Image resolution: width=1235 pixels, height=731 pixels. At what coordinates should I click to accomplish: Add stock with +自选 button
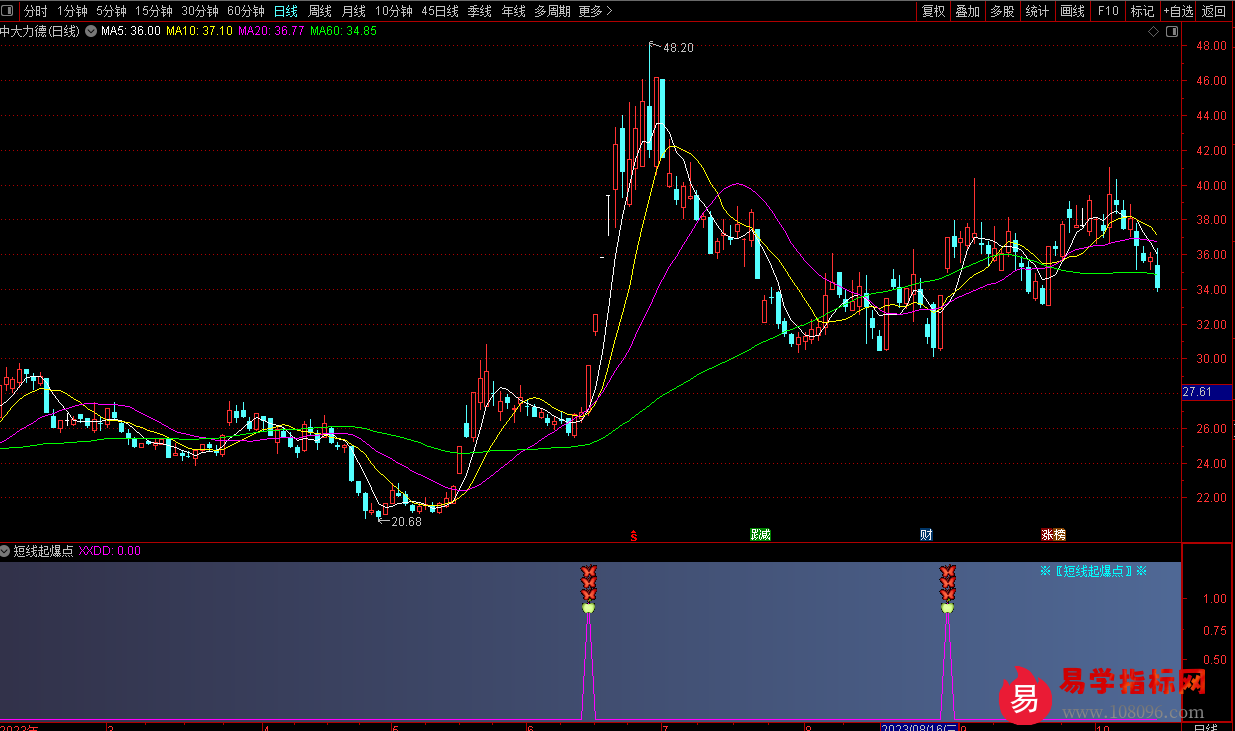1178,11
